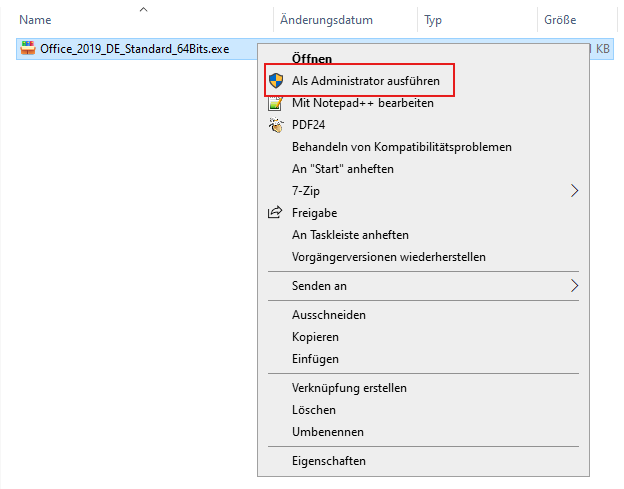
Task: Click the Office installer file icon
Action: 28,48
